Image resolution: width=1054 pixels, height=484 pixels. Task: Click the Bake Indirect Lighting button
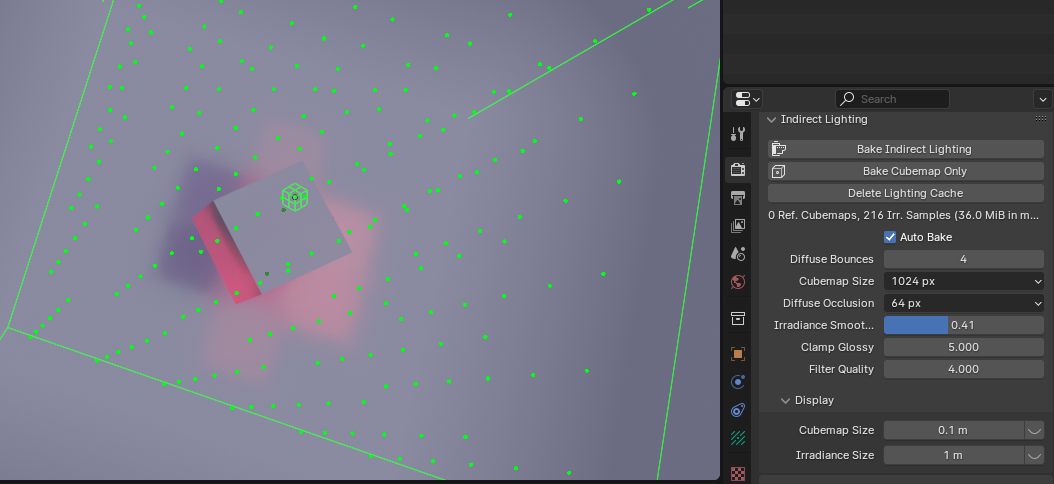click(x=906, y=149)
